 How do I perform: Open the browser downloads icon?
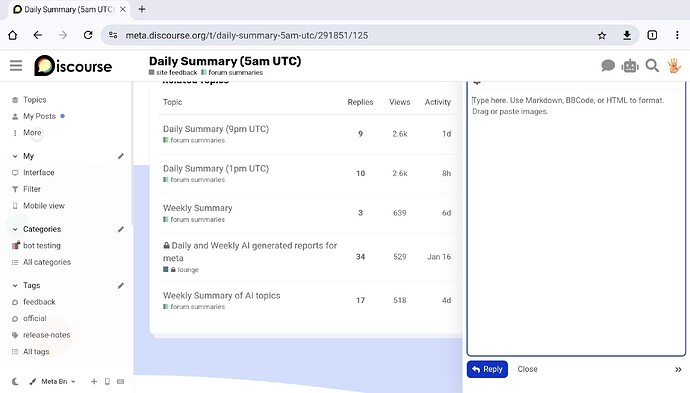point(627,35)
